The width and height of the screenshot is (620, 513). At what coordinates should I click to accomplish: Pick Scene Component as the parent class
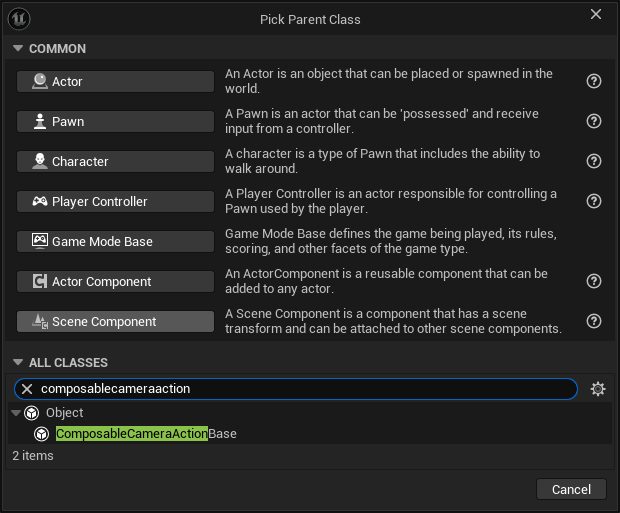pos(115,321)
